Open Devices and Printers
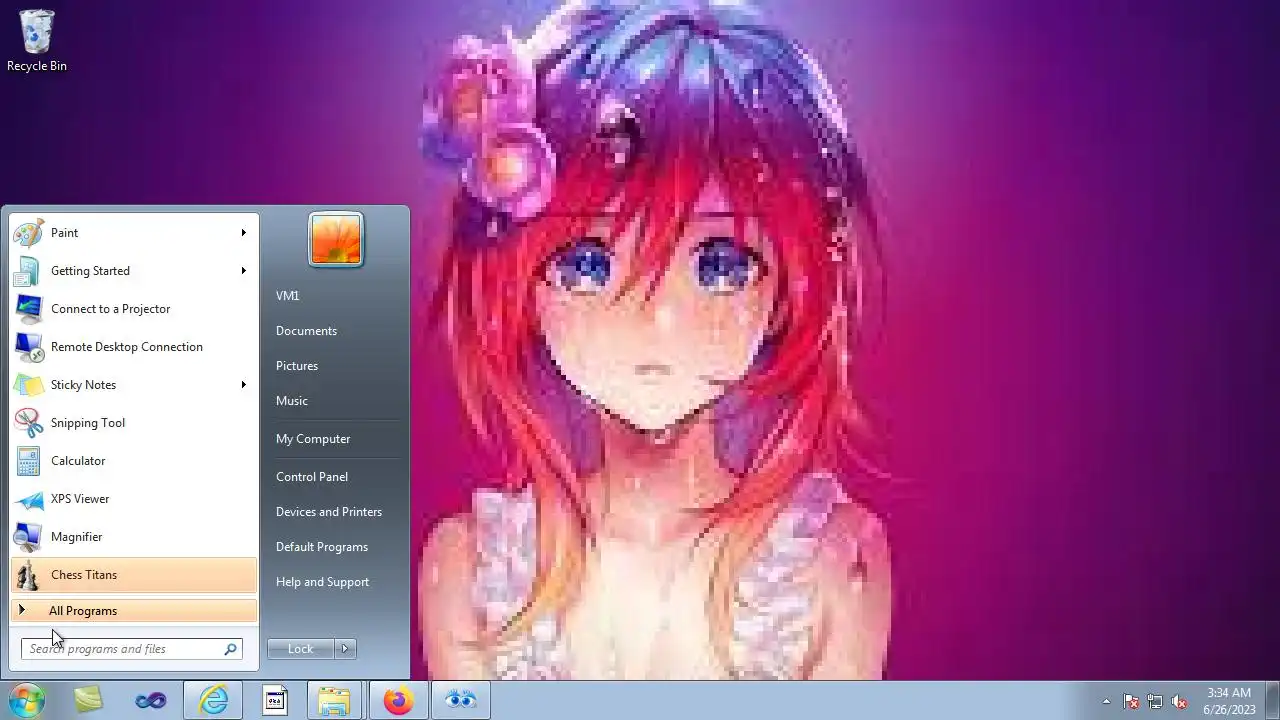This screenshot has width=1280, height=720. (329, 512)
